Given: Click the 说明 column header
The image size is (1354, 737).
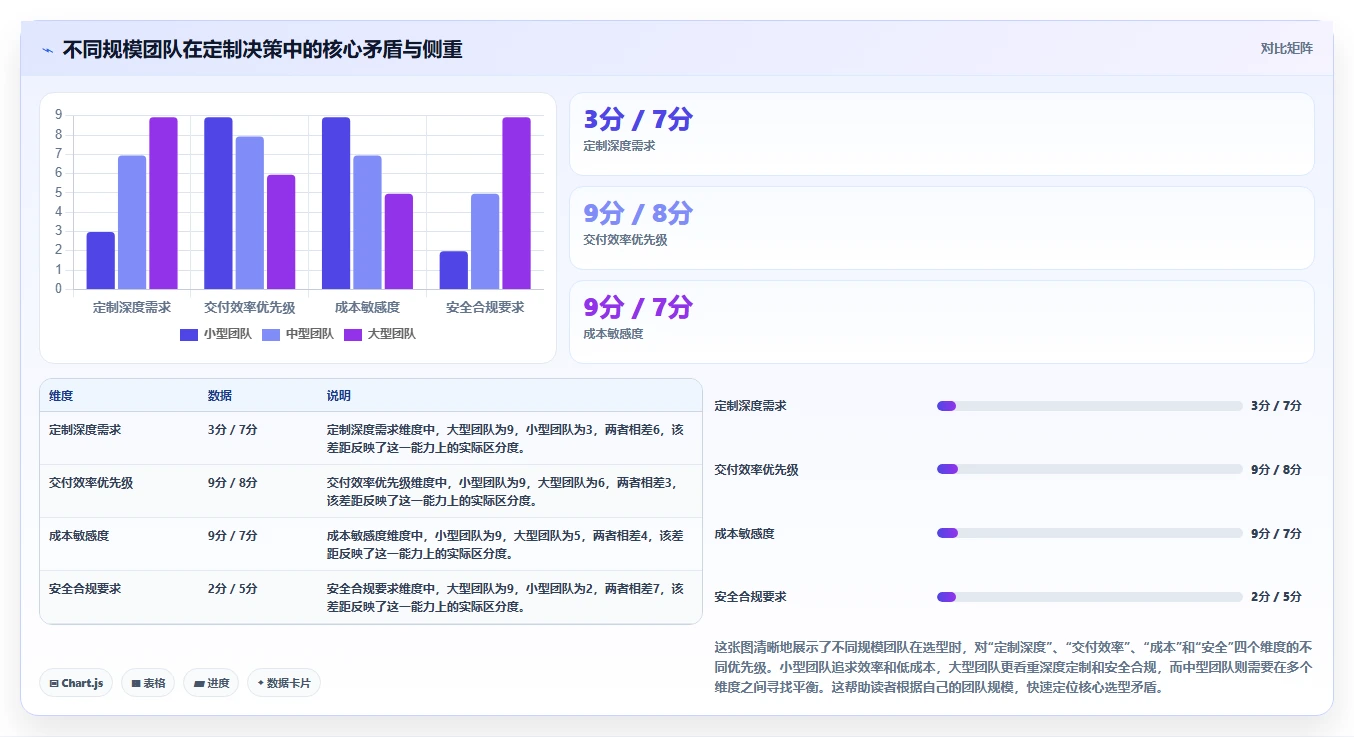Looking at the screenshot, I should click(339, 396).
